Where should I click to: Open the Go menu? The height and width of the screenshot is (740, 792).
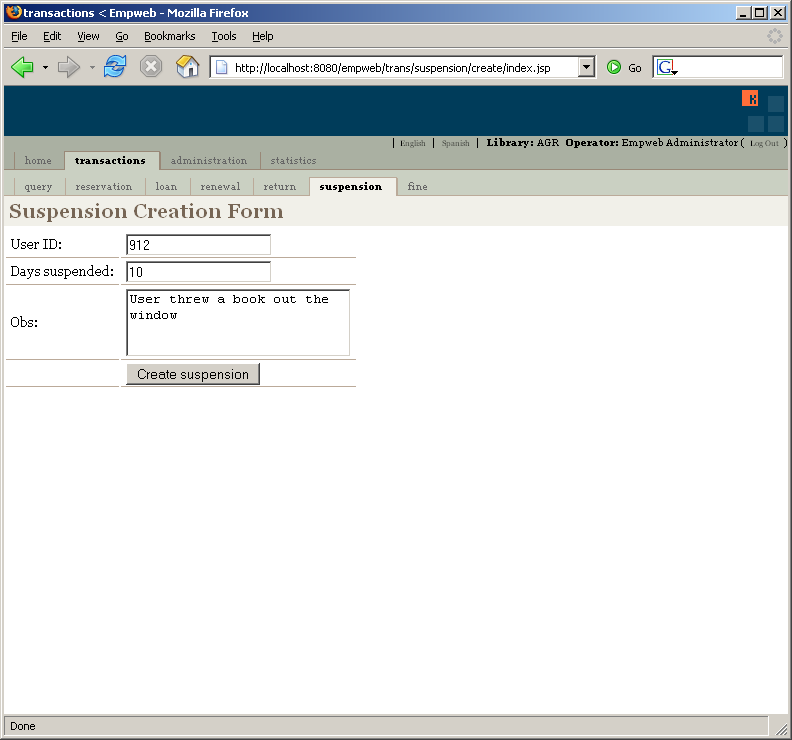click(x=122, y=36)
